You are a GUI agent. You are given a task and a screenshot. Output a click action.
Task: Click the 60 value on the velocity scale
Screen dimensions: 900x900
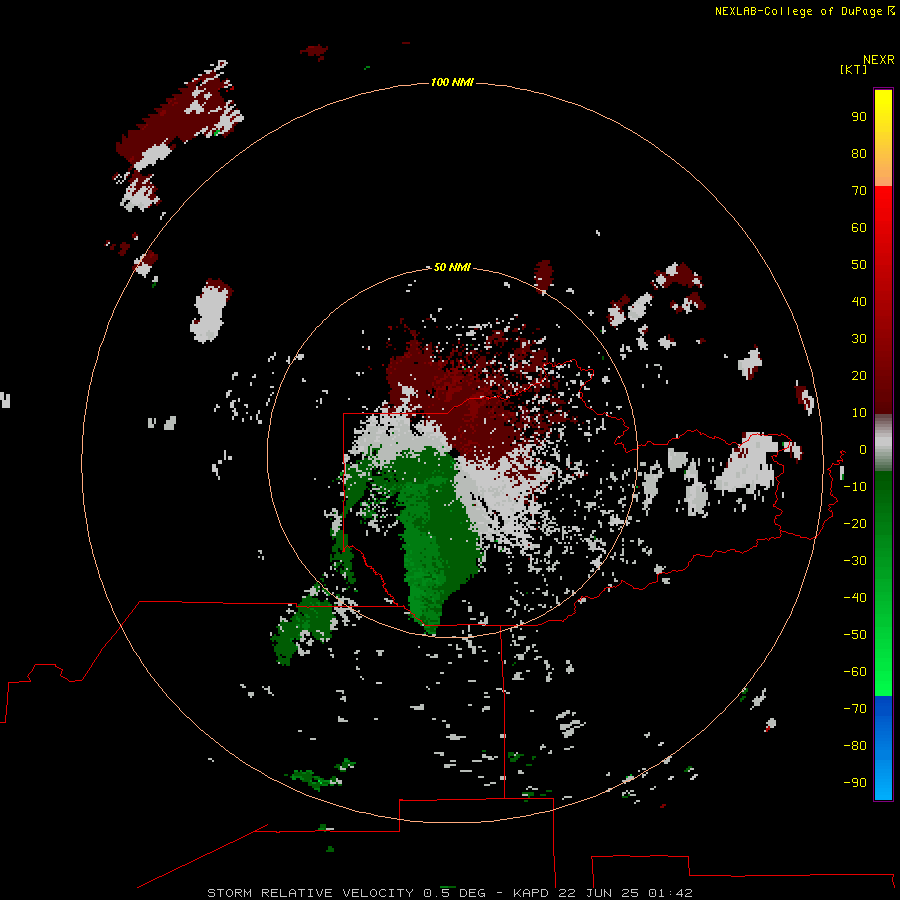[x=859, y=227]
